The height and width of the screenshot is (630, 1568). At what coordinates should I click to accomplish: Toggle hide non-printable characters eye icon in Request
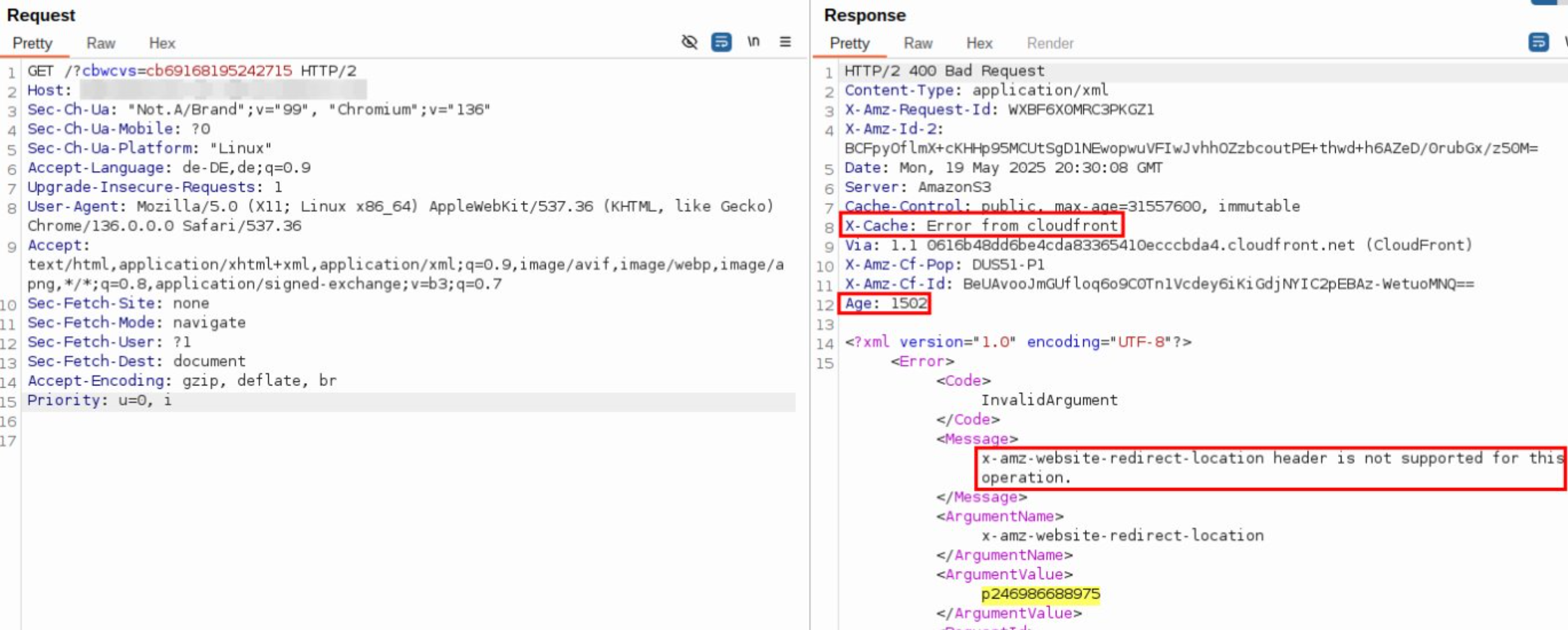pyautogui.click(x=689, y=42)
